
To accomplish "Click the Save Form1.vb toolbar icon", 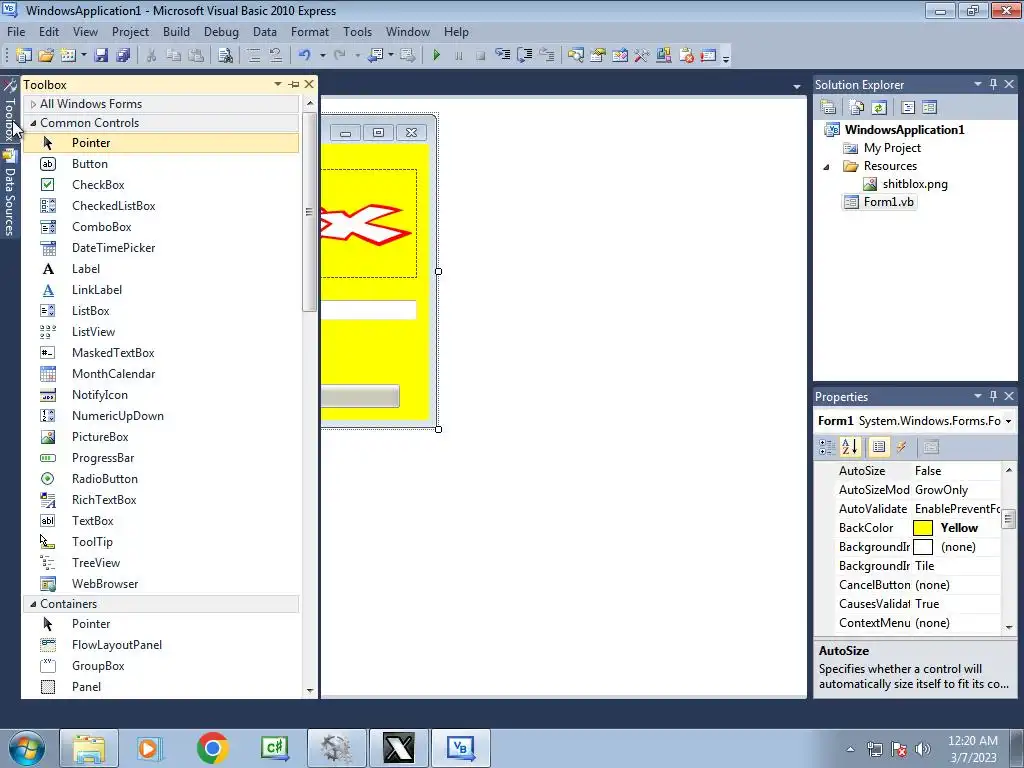I will 101,56.
